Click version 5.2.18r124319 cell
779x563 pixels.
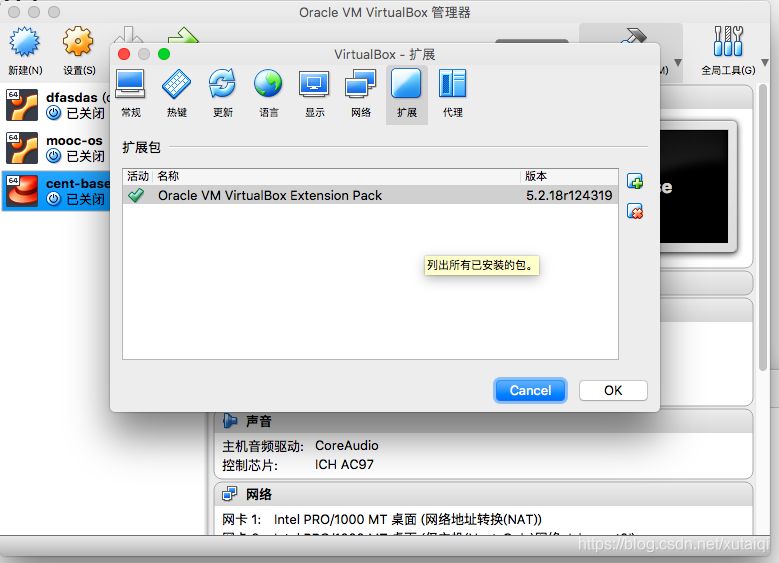(569, 195)
